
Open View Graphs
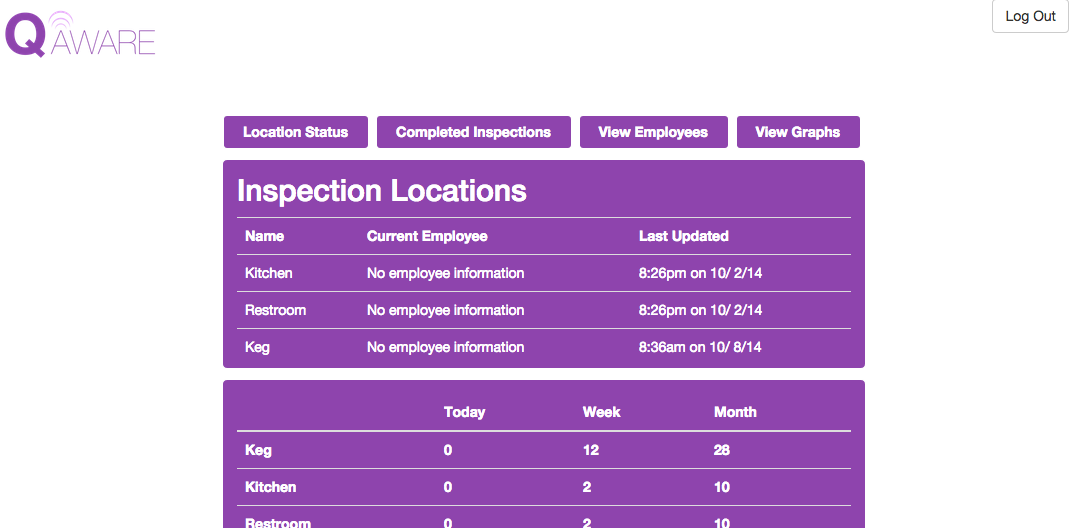[798, 132]
